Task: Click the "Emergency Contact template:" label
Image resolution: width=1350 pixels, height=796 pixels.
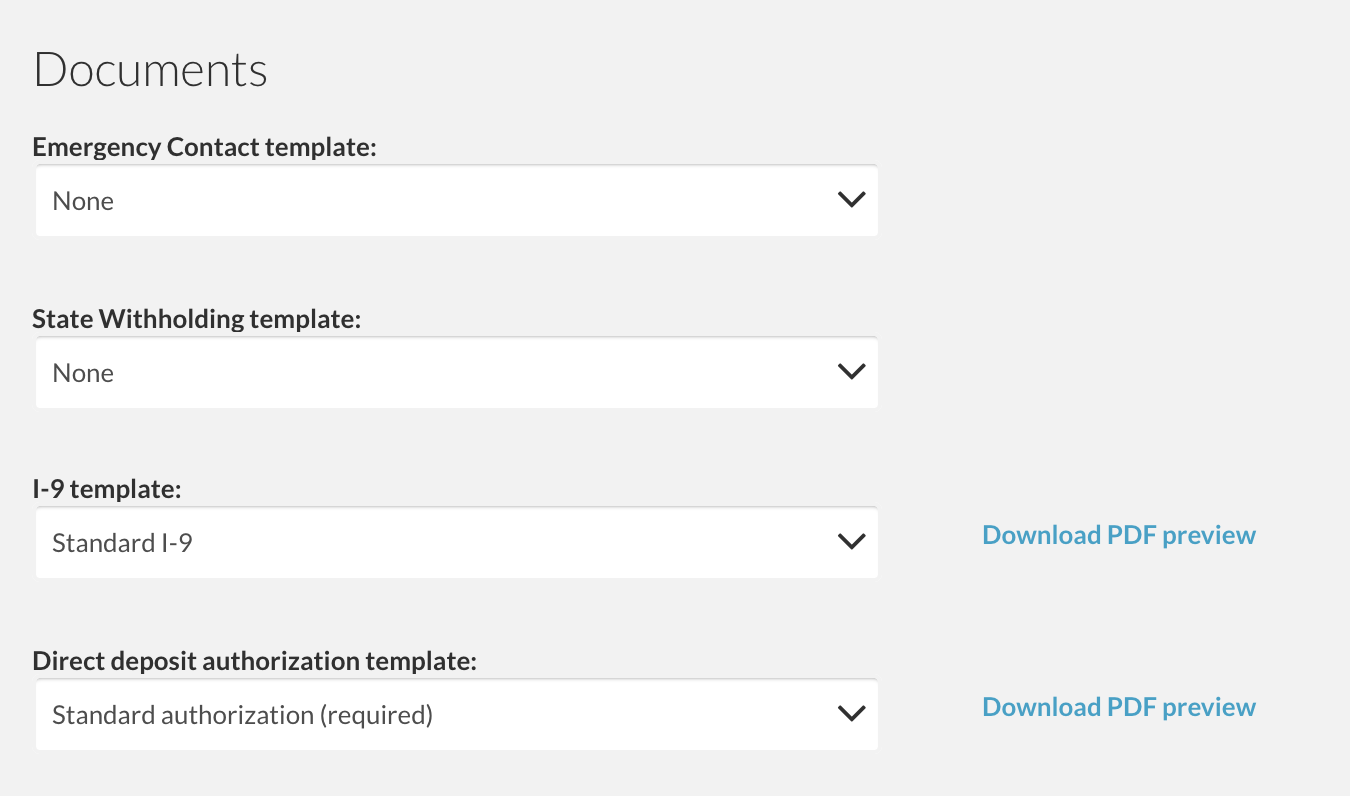Action: pos(204,148)
